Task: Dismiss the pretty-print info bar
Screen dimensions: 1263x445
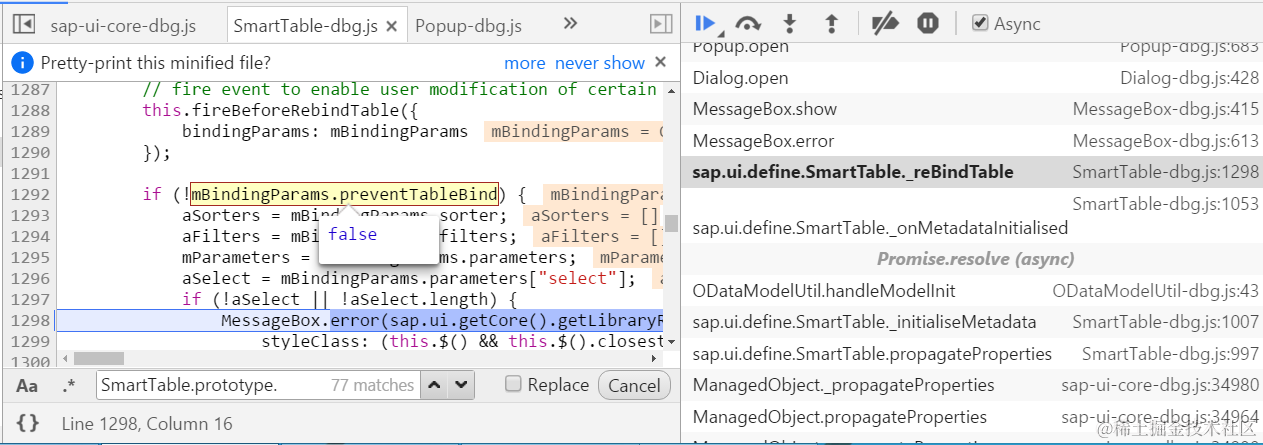Action: 660,62
